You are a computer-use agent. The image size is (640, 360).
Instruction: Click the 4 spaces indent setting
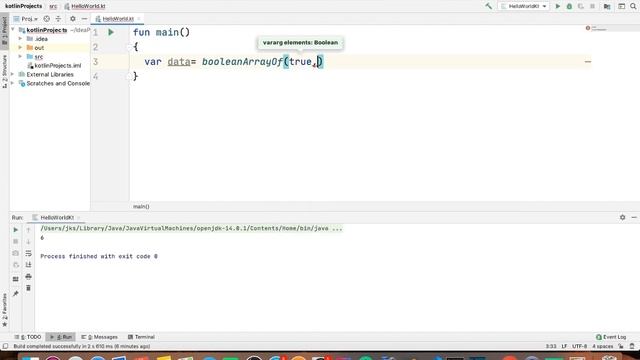[603, 347]
